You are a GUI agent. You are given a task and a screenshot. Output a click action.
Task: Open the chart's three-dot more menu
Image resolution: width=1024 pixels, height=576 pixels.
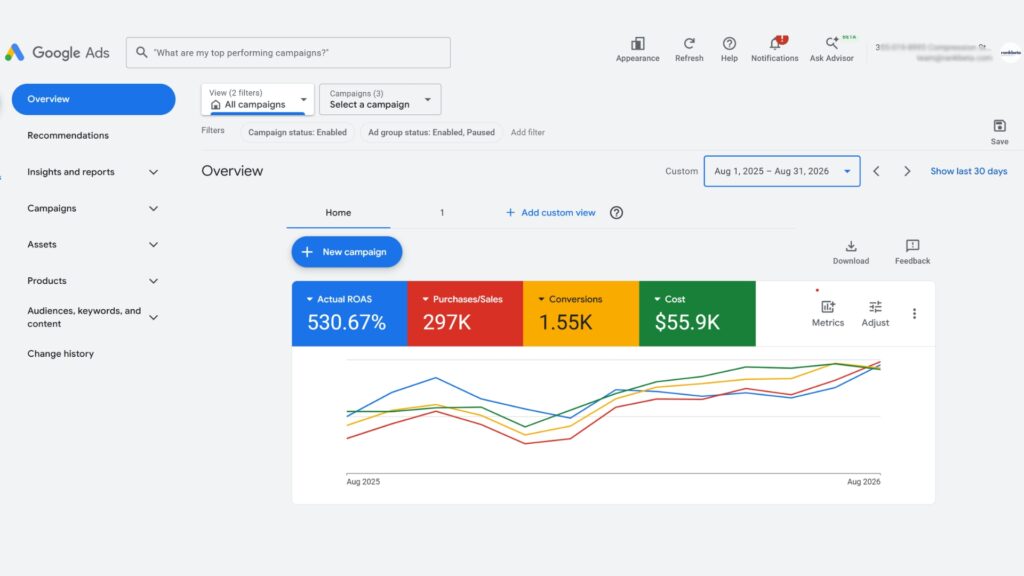(x=914, y=314)
